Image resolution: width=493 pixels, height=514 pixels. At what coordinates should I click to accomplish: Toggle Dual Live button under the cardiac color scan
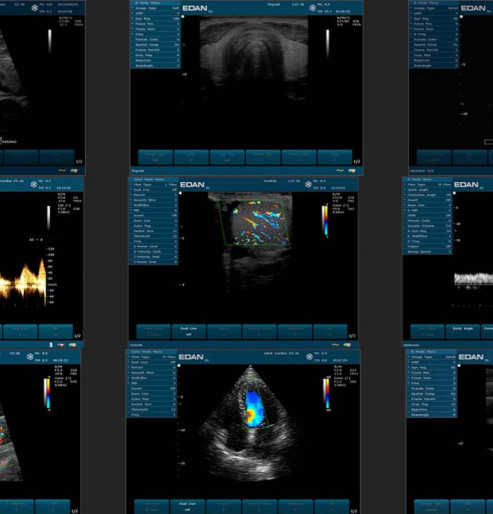click(187, 507)
